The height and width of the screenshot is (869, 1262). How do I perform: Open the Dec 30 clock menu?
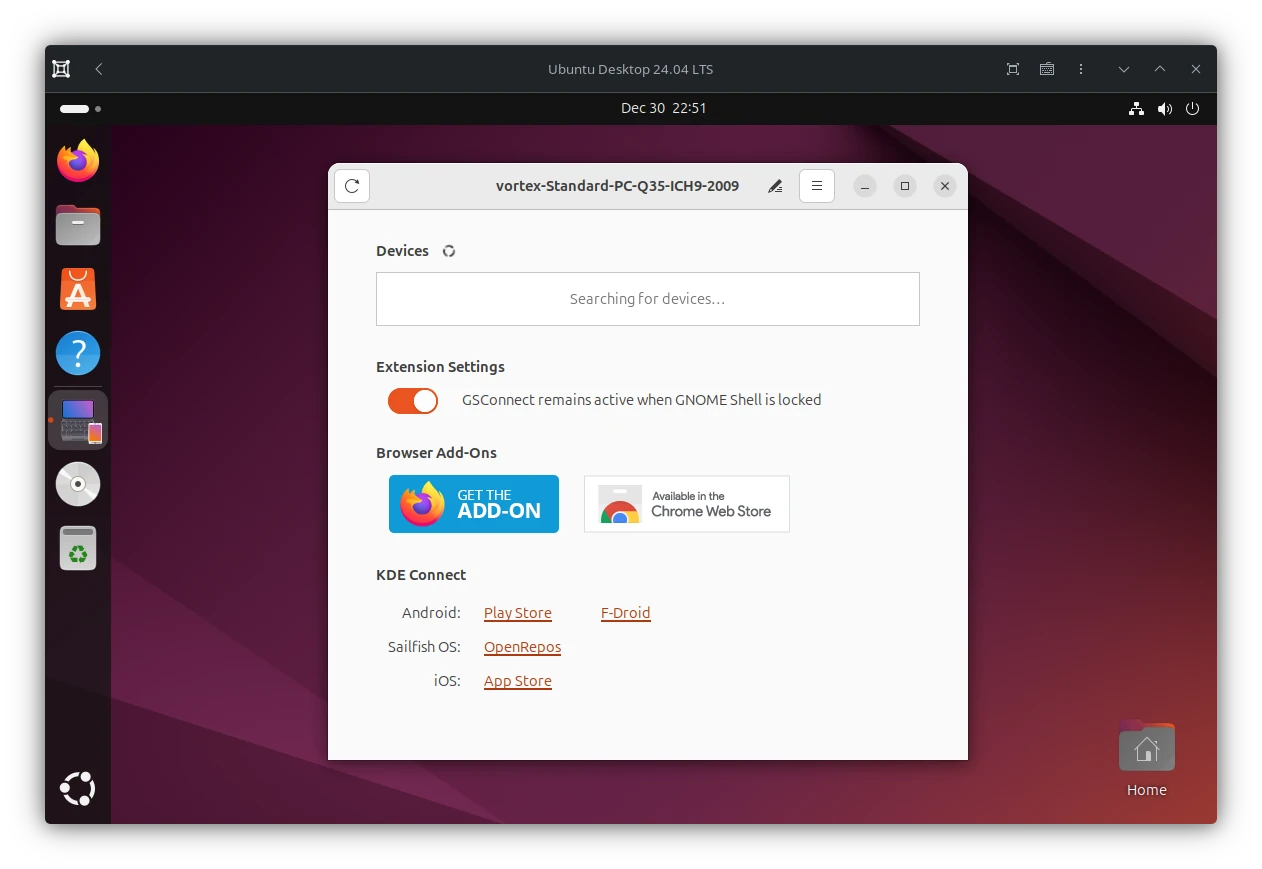click(x=664, y=107)
